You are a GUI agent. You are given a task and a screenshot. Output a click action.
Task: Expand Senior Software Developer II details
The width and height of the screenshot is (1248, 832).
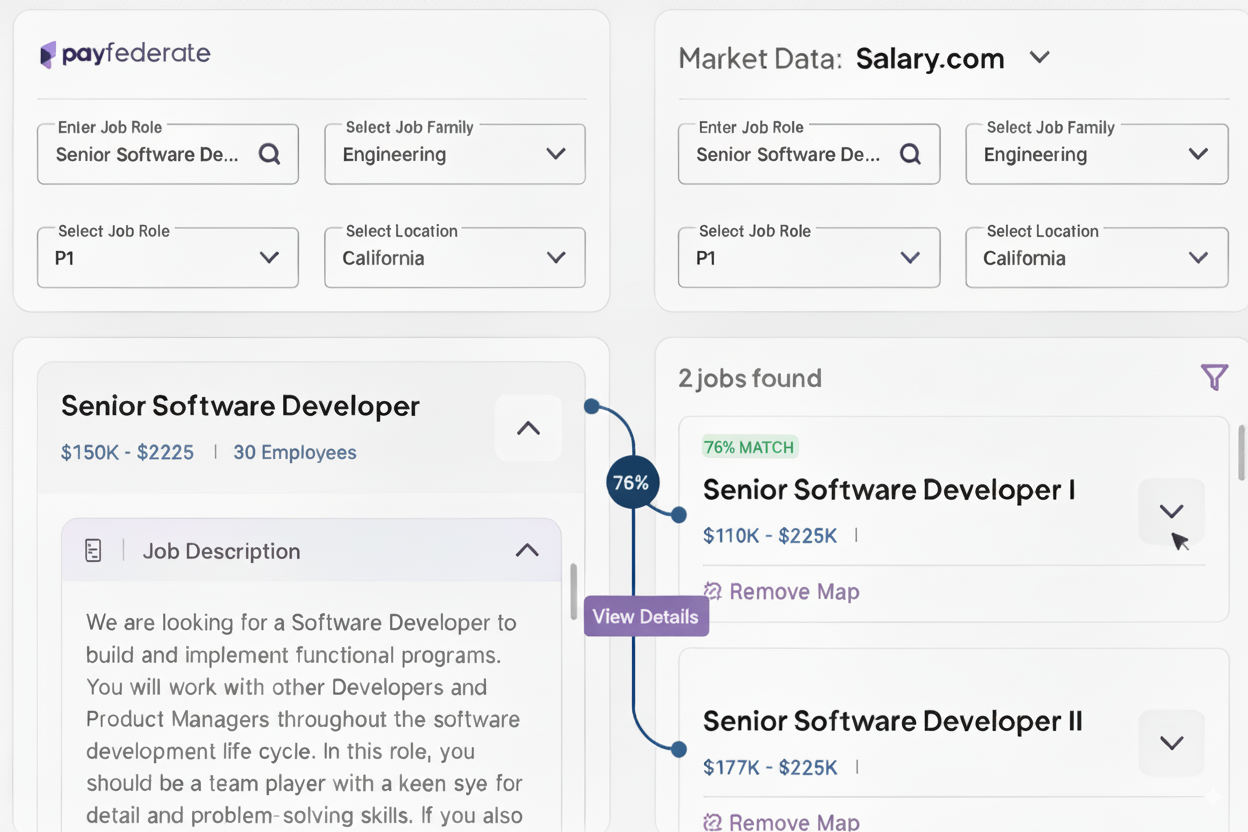coord(1171,743)
